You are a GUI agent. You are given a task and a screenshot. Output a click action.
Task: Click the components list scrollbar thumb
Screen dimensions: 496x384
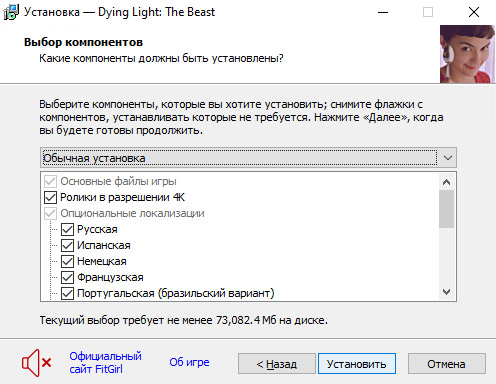pos(446,209)
